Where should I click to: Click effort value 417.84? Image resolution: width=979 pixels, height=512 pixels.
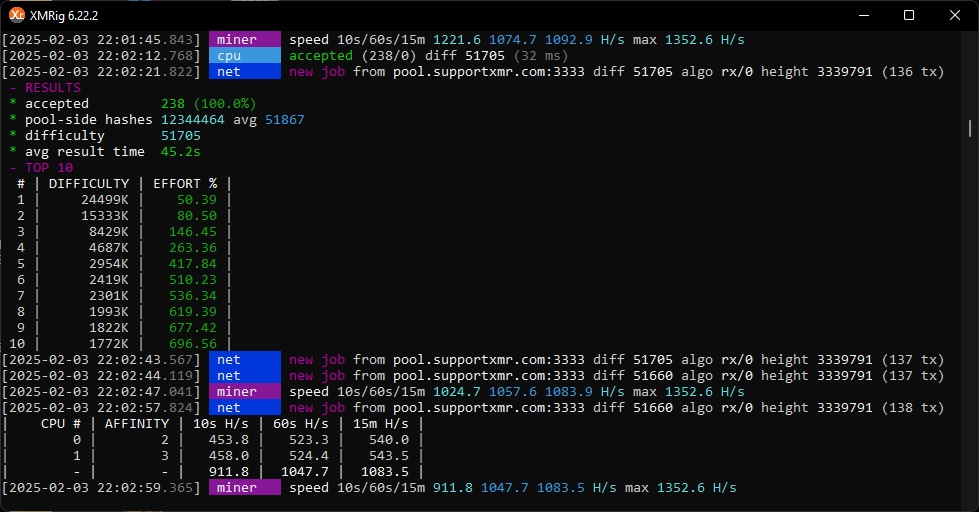click(x=193, y=263)
